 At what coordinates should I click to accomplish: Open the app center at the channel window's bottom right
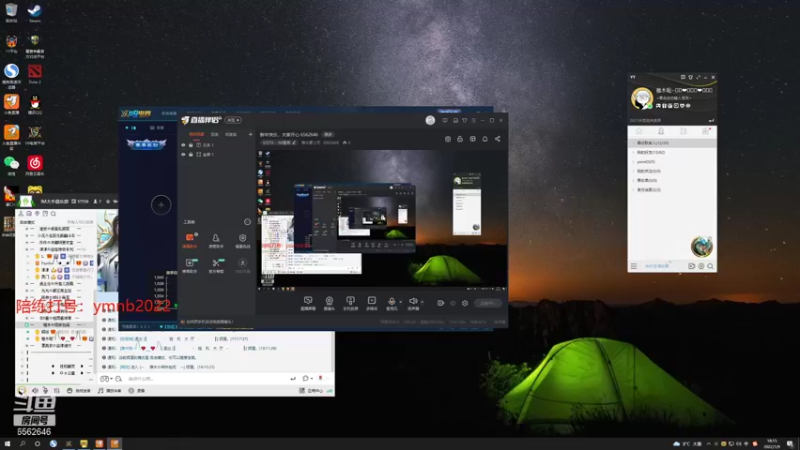(x=311, y=391)
